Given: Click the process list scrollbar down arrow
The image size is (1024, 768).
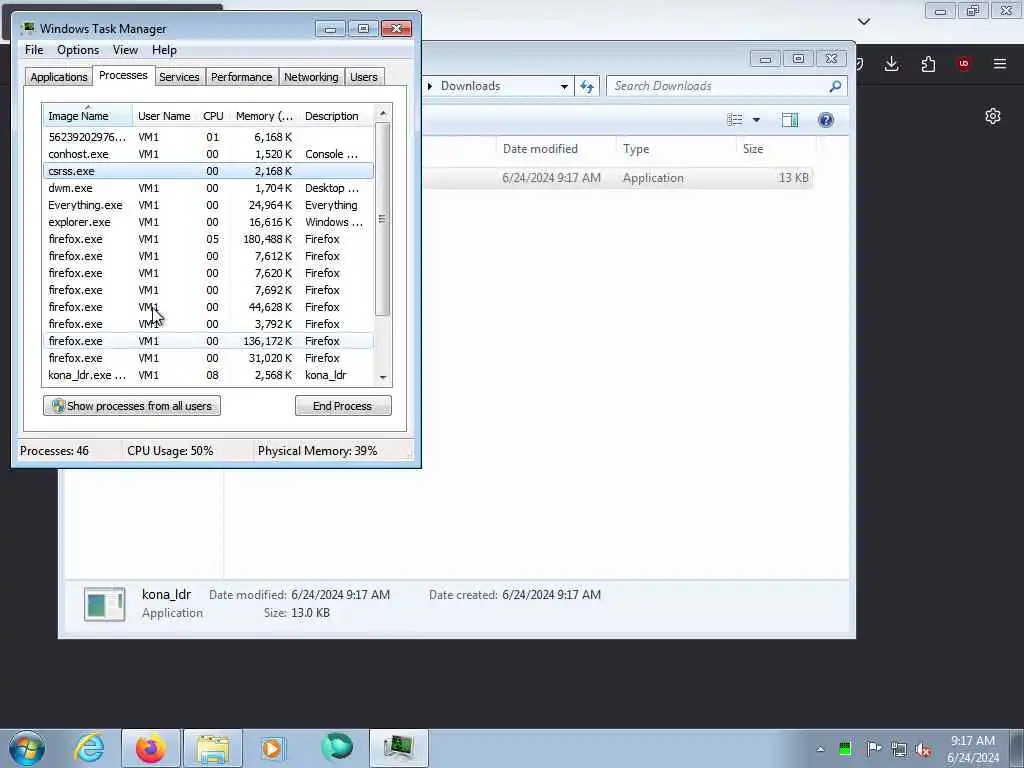Looking at the screenshot, I should point(383,377).
